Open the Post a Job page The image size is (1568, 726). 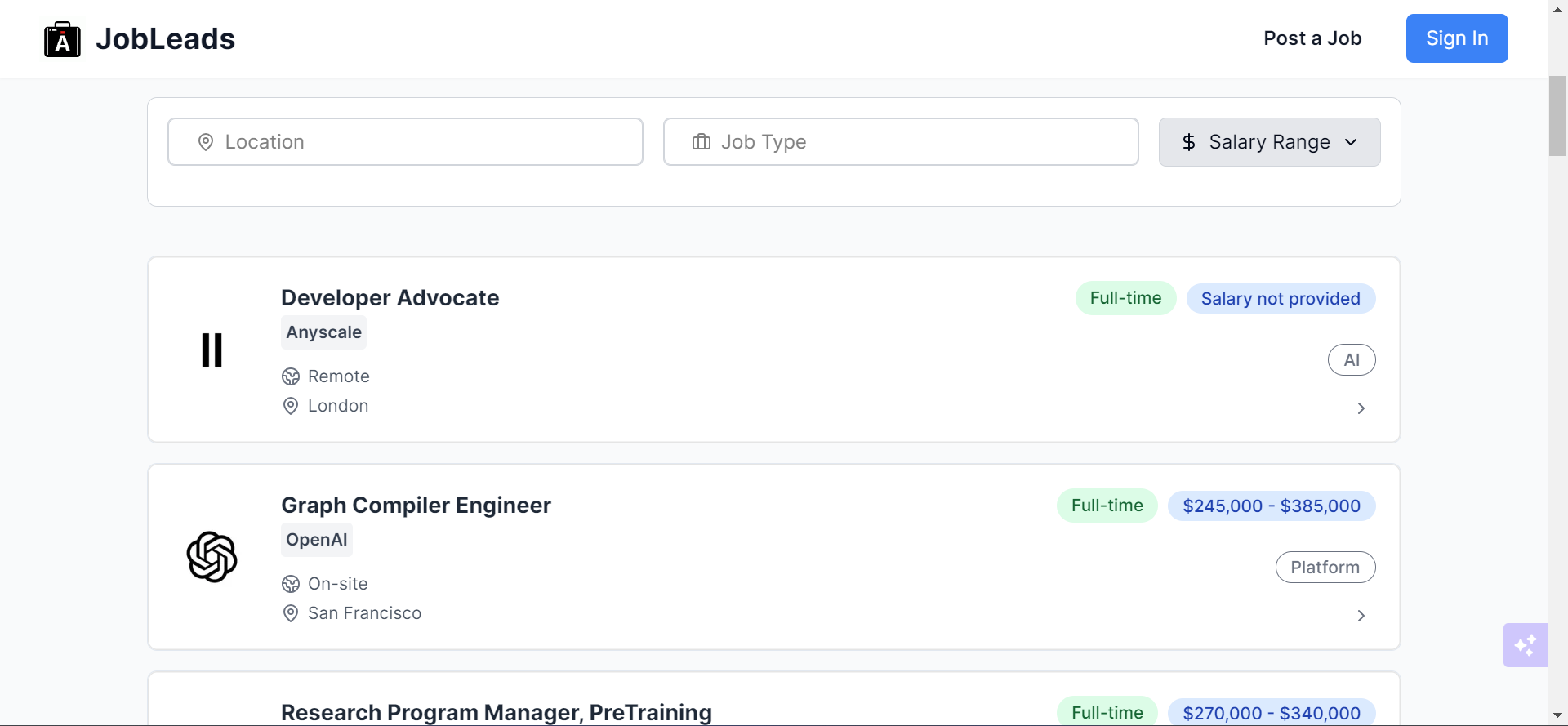click(x=1312, y=38)
